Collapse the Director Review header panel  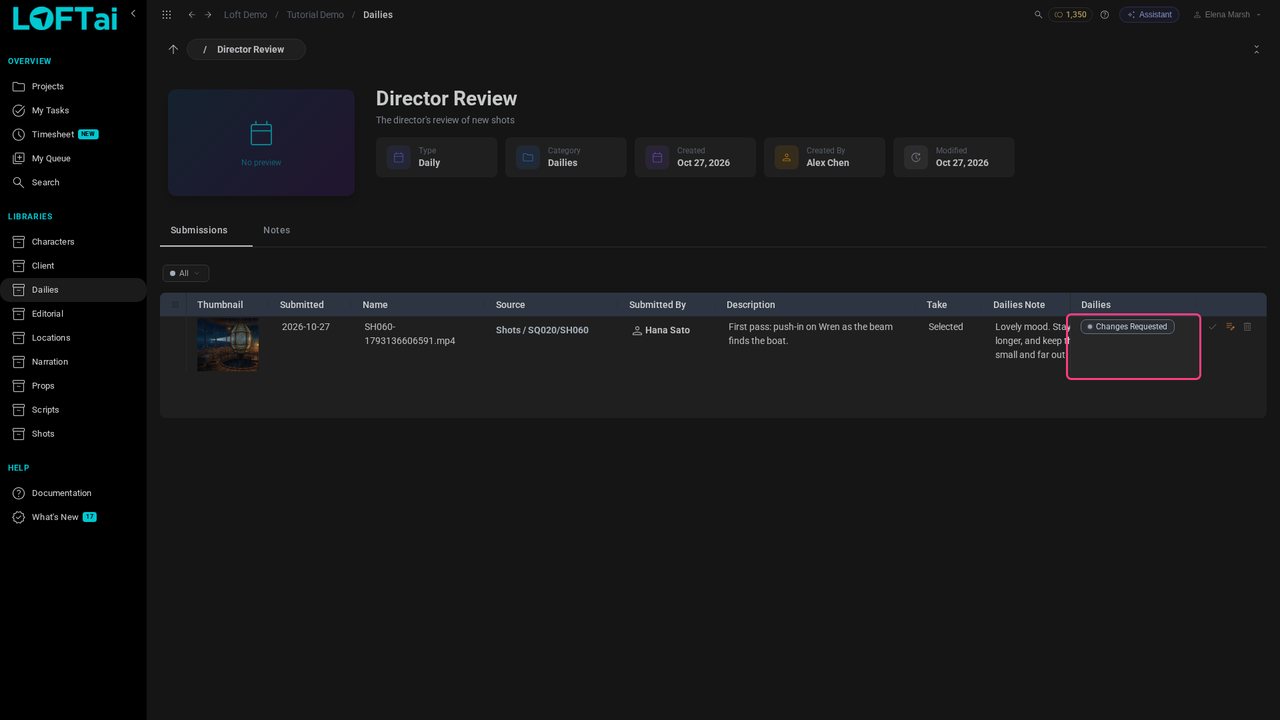pyautogui.click(x=1256, y=49)
